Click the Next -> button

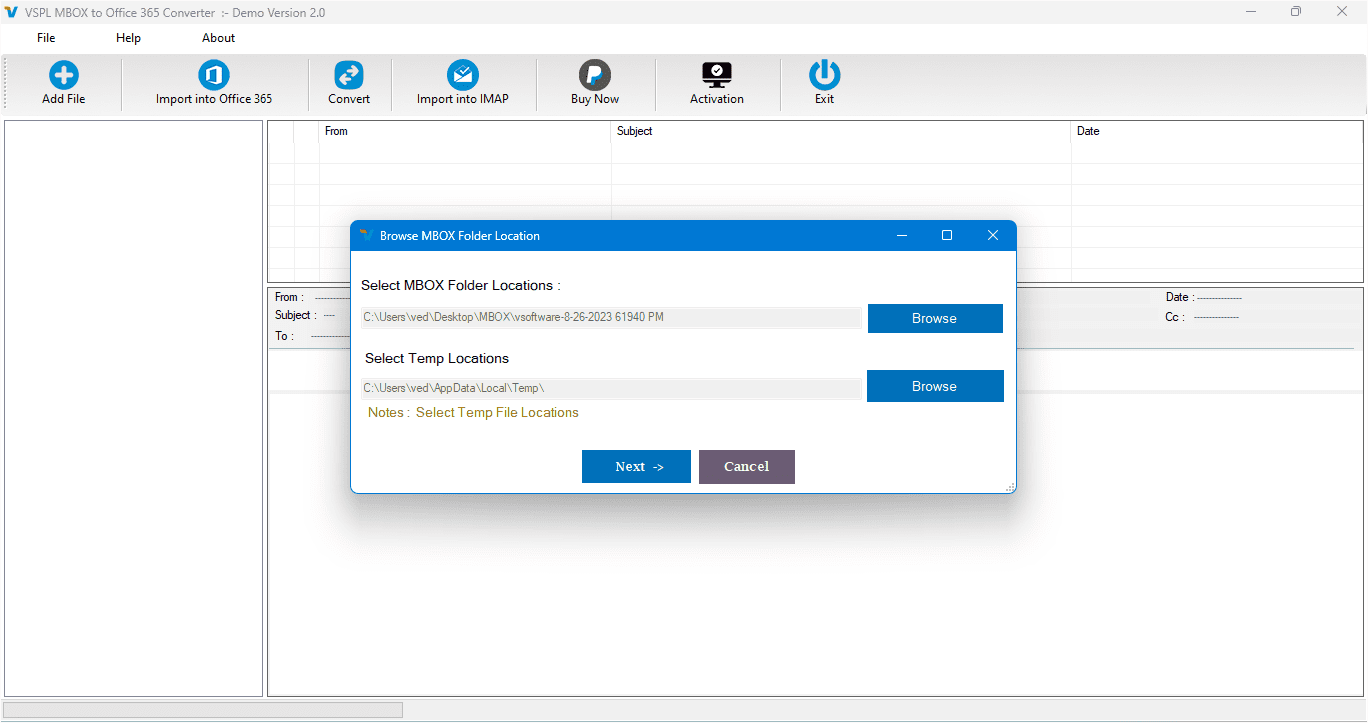[x=636, y=466]
